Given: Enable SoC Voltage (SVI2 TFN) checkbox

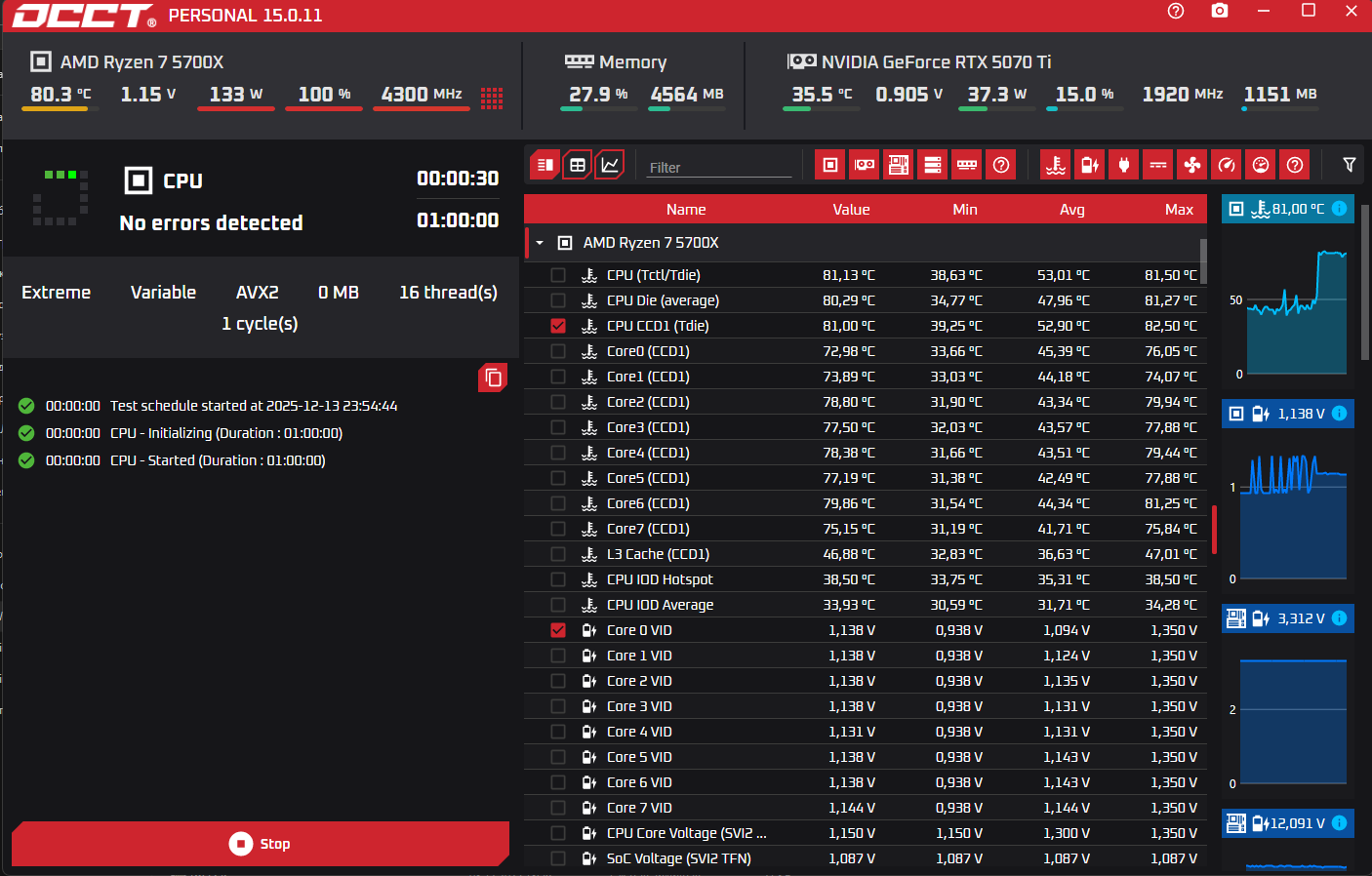Looking at the screenshot, I should pos(558,858).
